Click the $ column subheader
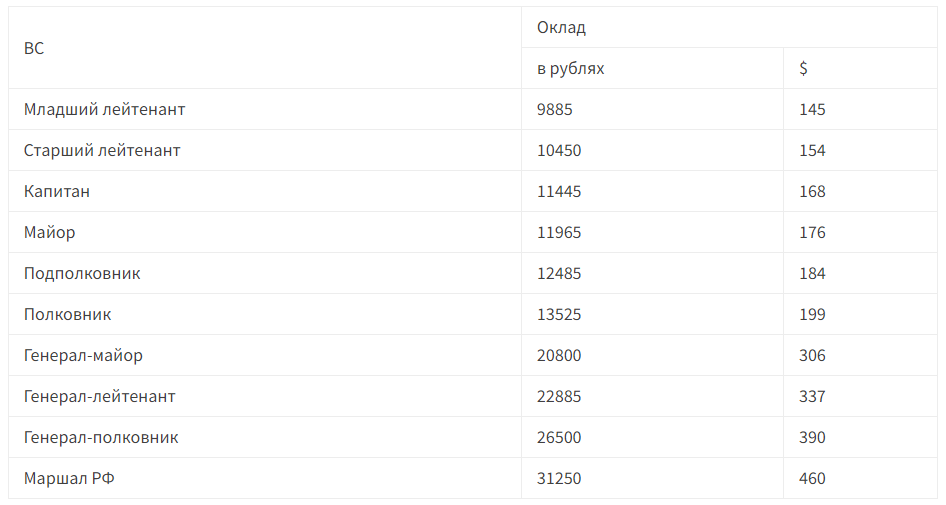Viewport: 946px width, 505px height. (804, 69)
